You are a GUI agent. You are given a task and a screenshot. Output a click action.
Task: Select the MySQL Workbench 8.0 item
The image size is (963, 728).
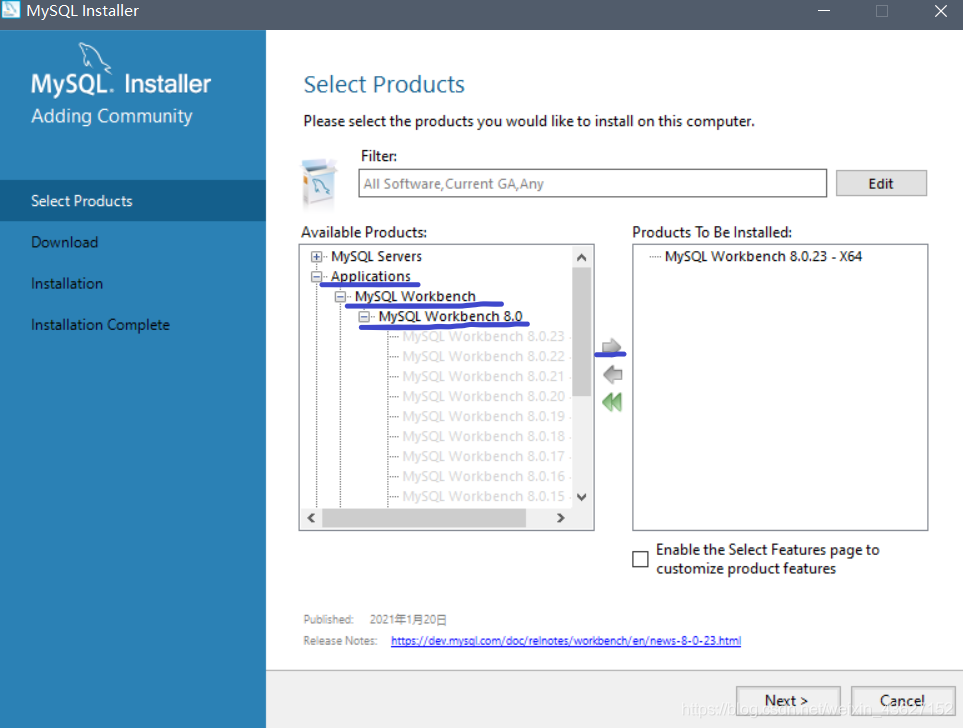(450, 316)
